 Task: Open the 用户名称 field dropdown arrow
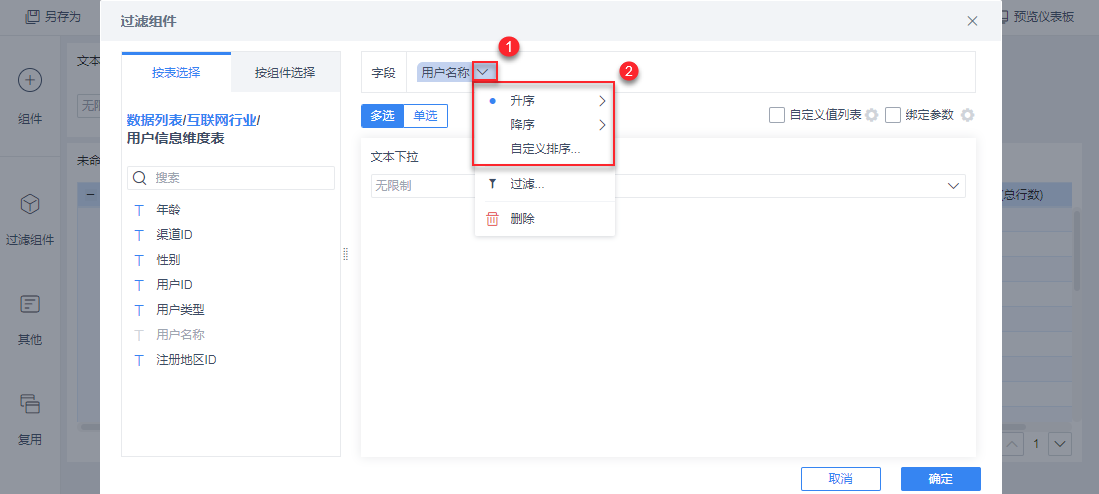pos(484,72)
